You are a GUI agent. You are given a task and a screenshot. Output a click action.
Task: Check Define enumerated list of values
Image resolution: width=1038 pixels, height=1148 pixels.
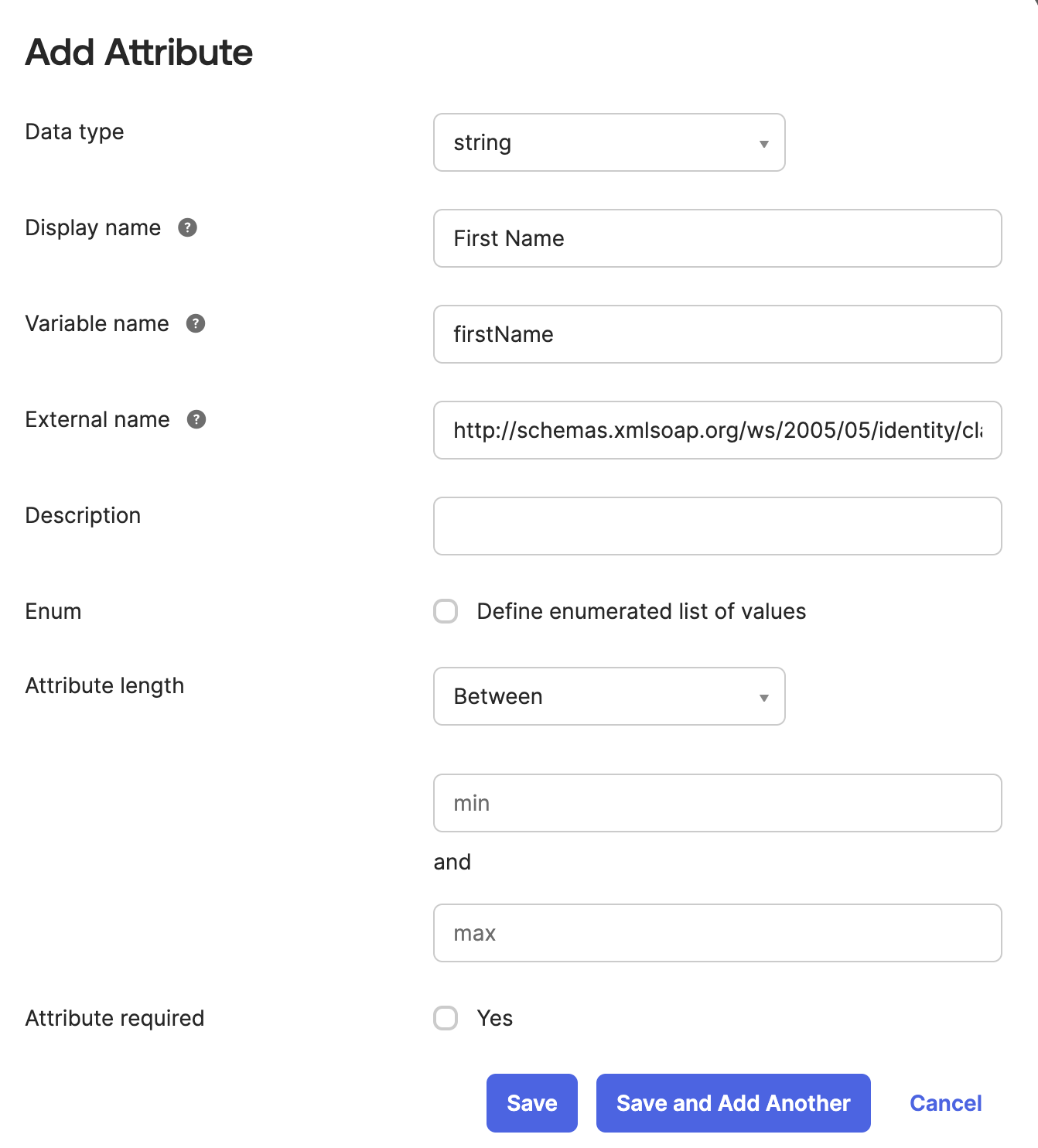click(x=446, y=611)
